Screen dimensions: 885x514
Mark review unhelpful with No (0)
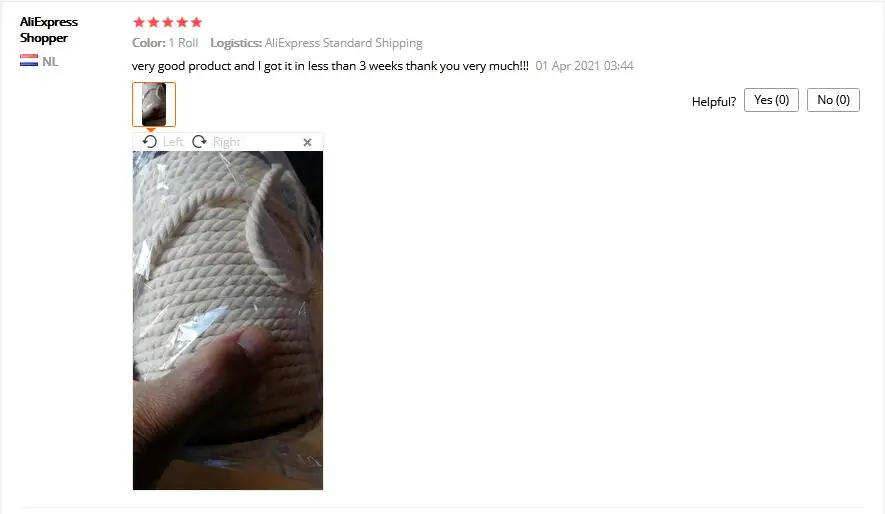833,100
